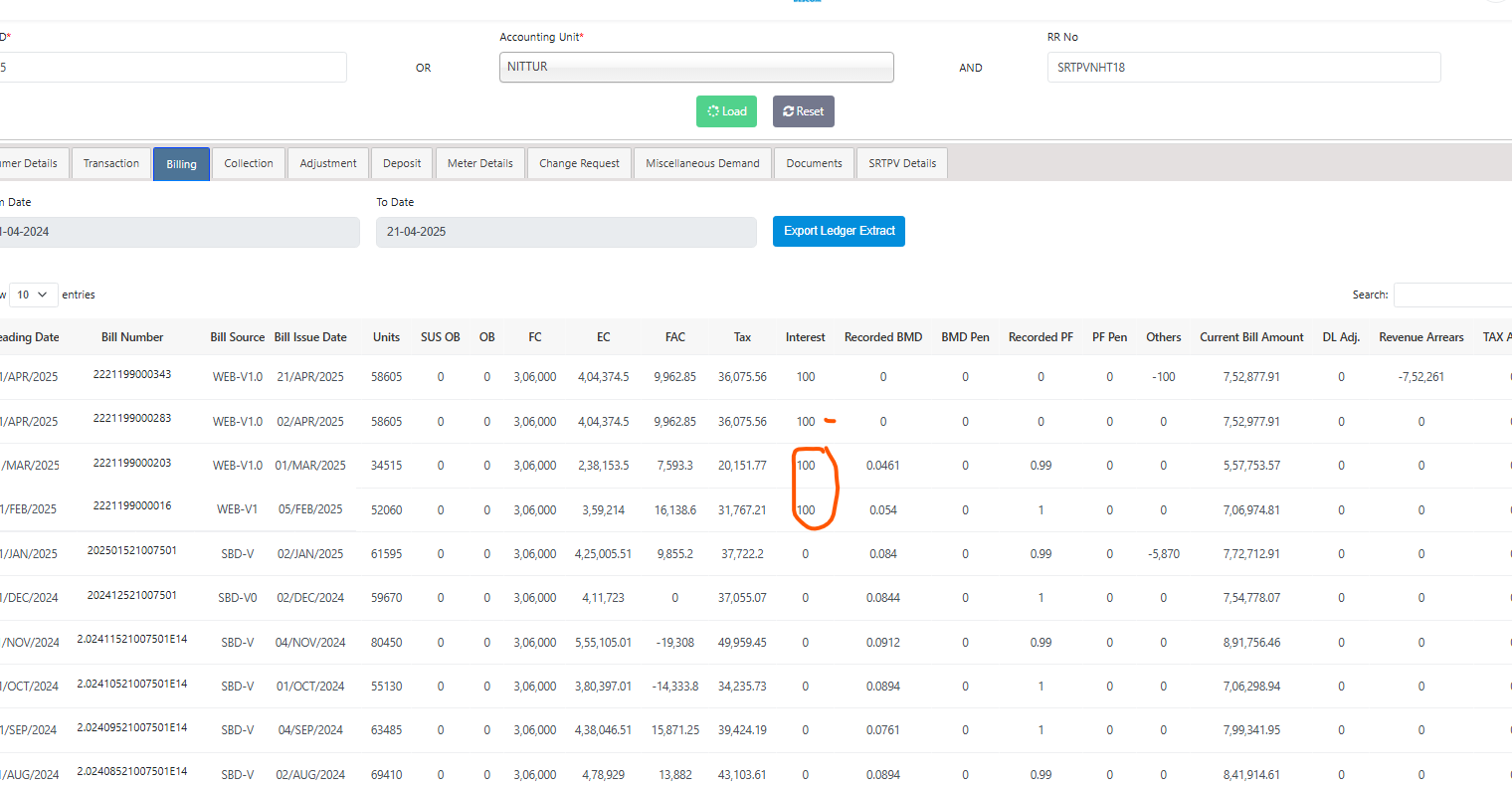1512x789 pixels.
Task: Sort by Bill Source column header
Action: [238, 337]
